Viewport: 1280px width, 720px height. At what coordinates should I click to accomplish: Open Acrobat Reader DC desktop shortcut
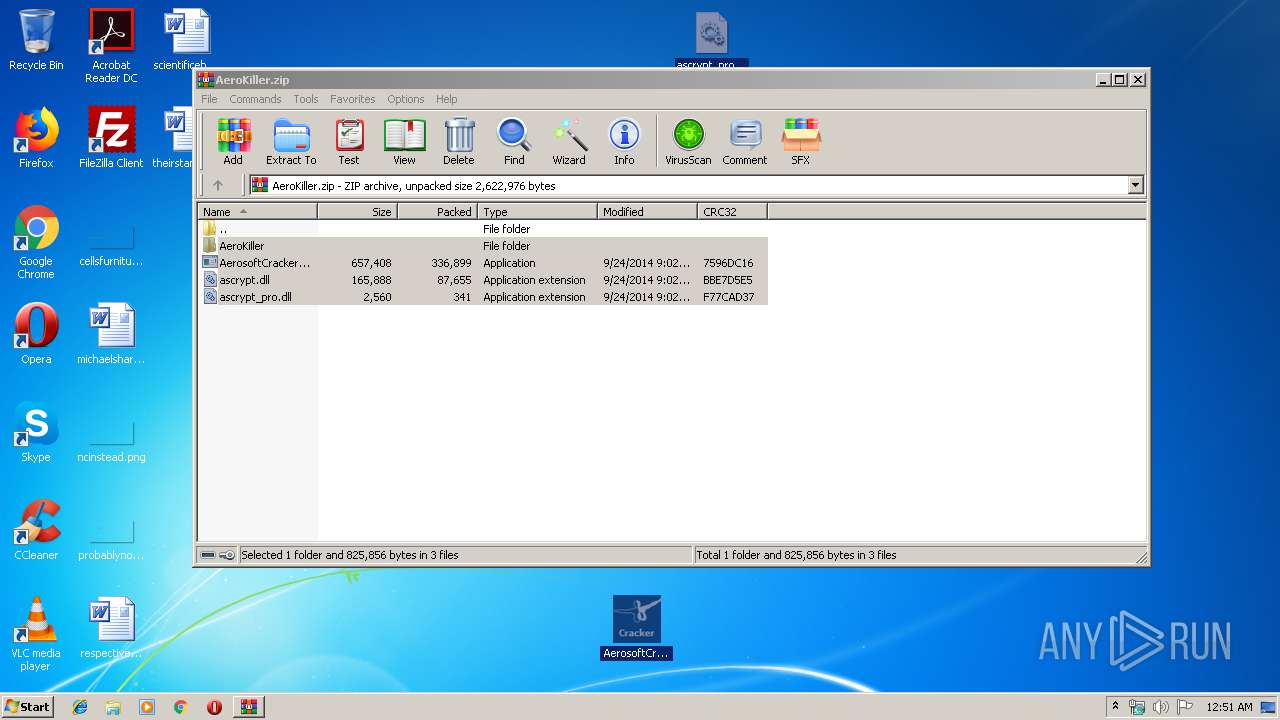pyautogui.click(x=111, y=46)
